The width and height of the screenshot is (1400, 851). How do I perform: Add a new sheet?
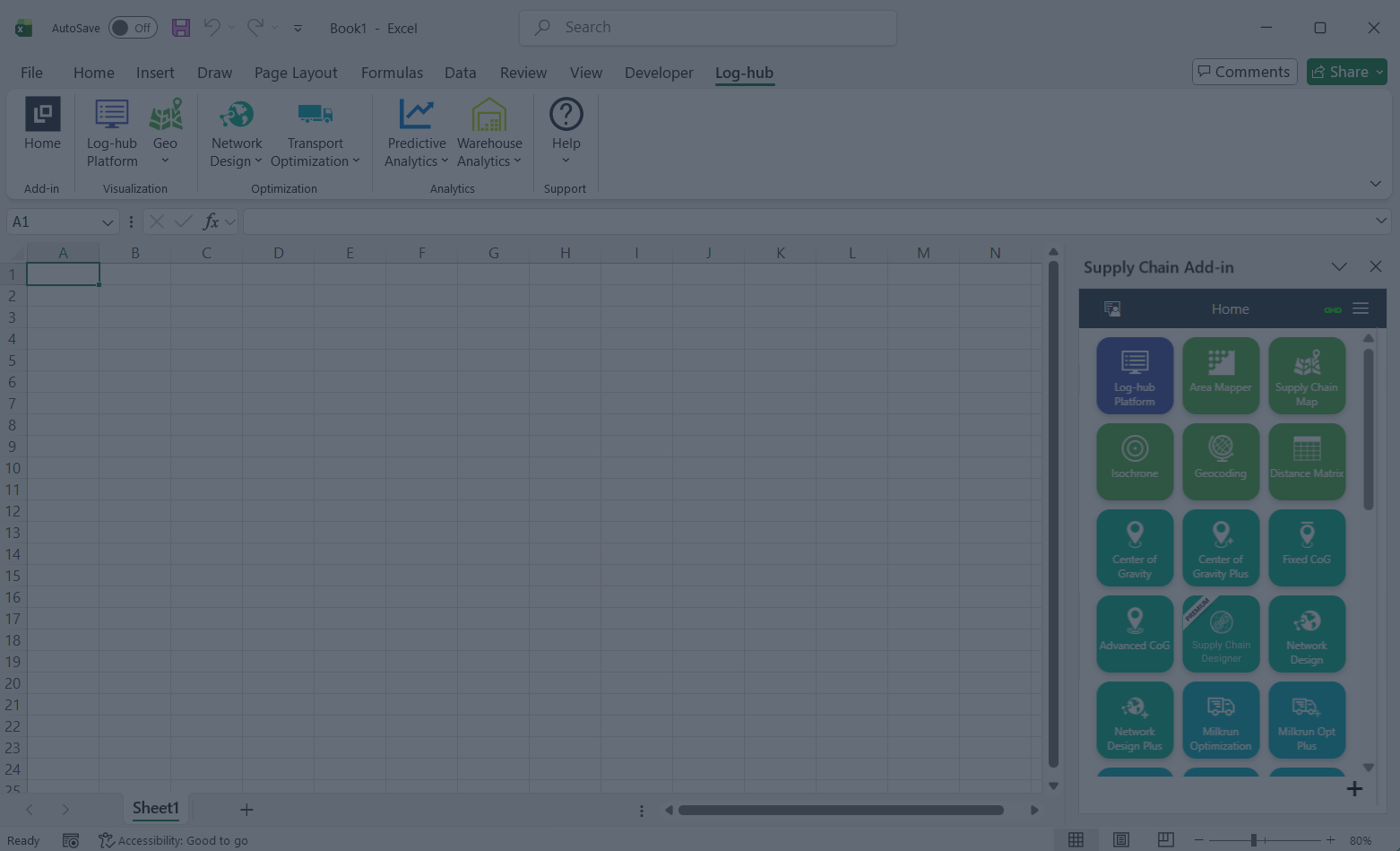[246, 810]
